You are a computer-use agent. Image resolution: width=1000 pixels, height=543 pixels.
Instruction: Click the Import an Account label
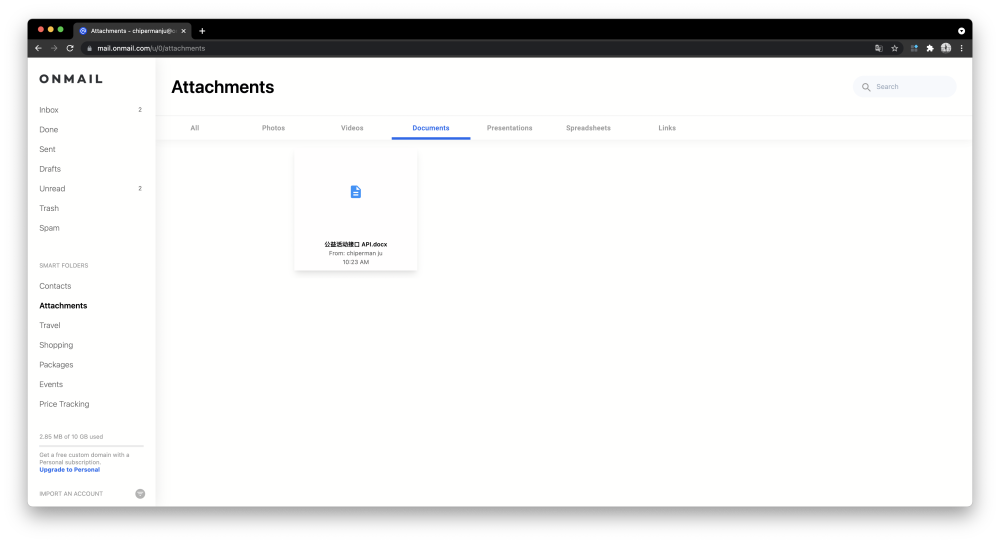click(71, 494)
